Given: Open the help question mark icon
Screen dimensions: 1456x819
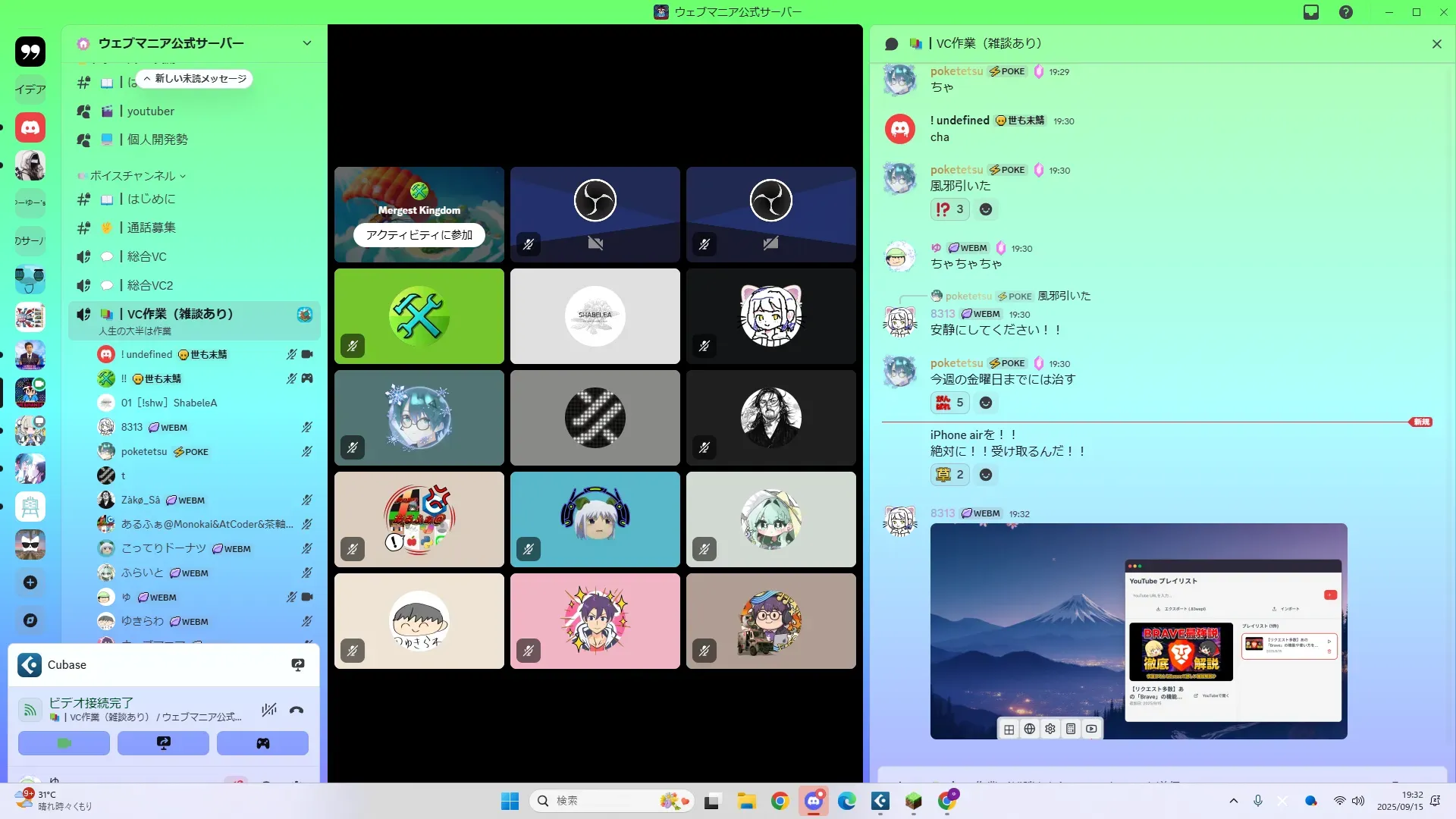Looking at the screenshot, I should point(1345,12).
